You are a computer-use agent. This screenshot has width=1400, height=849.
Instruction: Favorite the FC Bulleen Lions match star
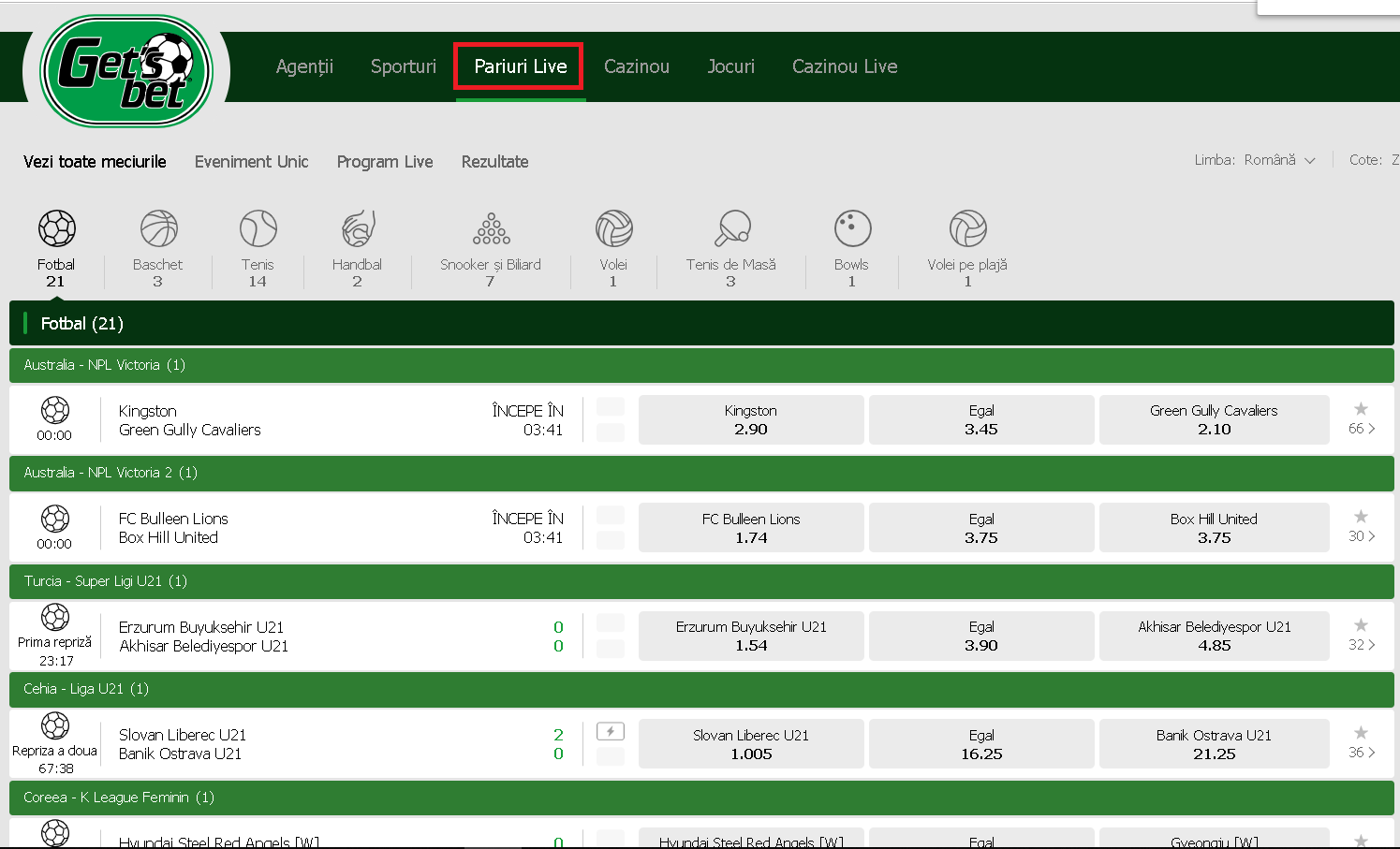(x=1361, y=517)
